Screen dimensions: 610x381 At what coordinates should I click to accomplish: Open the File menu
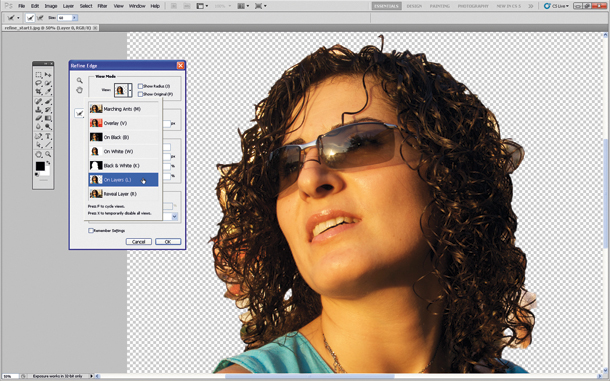[21, 6]
